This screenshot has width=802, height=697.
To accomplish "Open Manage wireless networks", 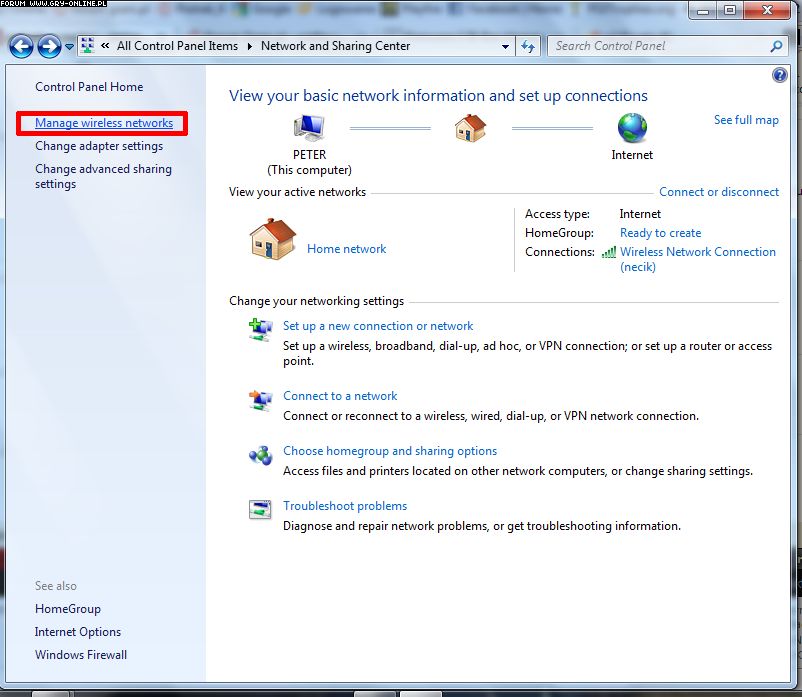I will (x=104, y=123).
